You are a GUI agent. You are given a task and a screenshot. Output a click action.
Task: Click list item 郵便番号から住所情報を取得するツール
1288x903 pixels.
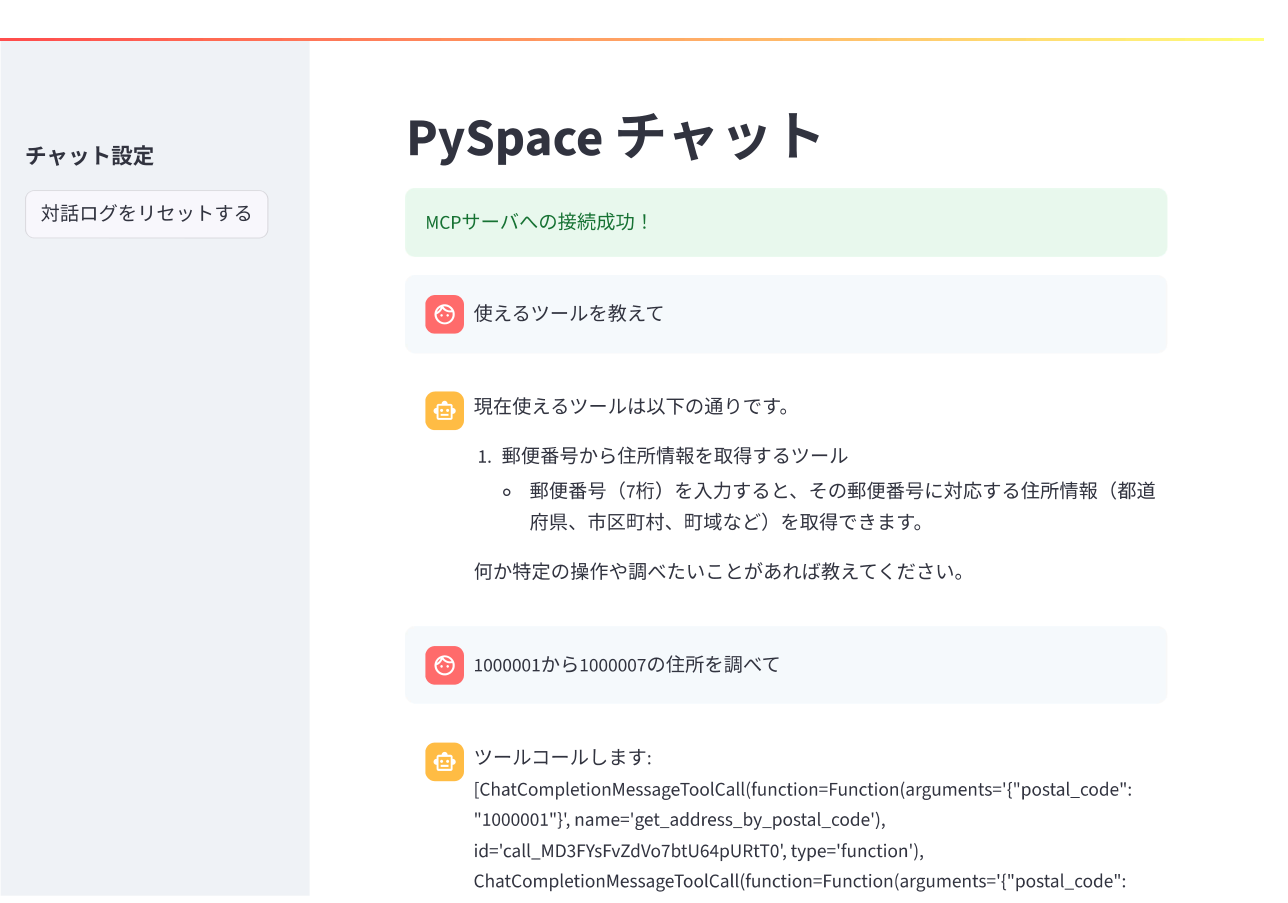[675, 455]
